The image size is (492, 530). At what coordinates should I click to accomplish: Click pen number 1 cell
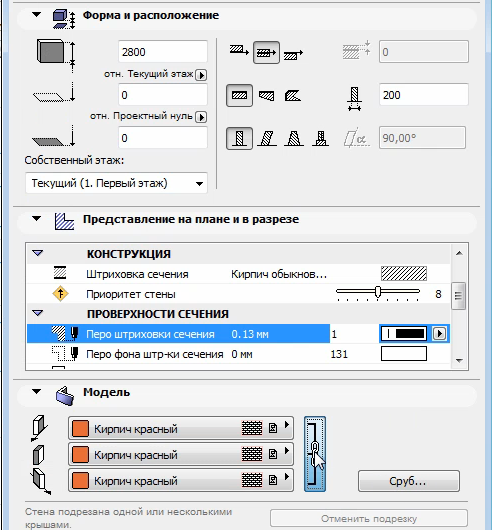click(354, 334)
